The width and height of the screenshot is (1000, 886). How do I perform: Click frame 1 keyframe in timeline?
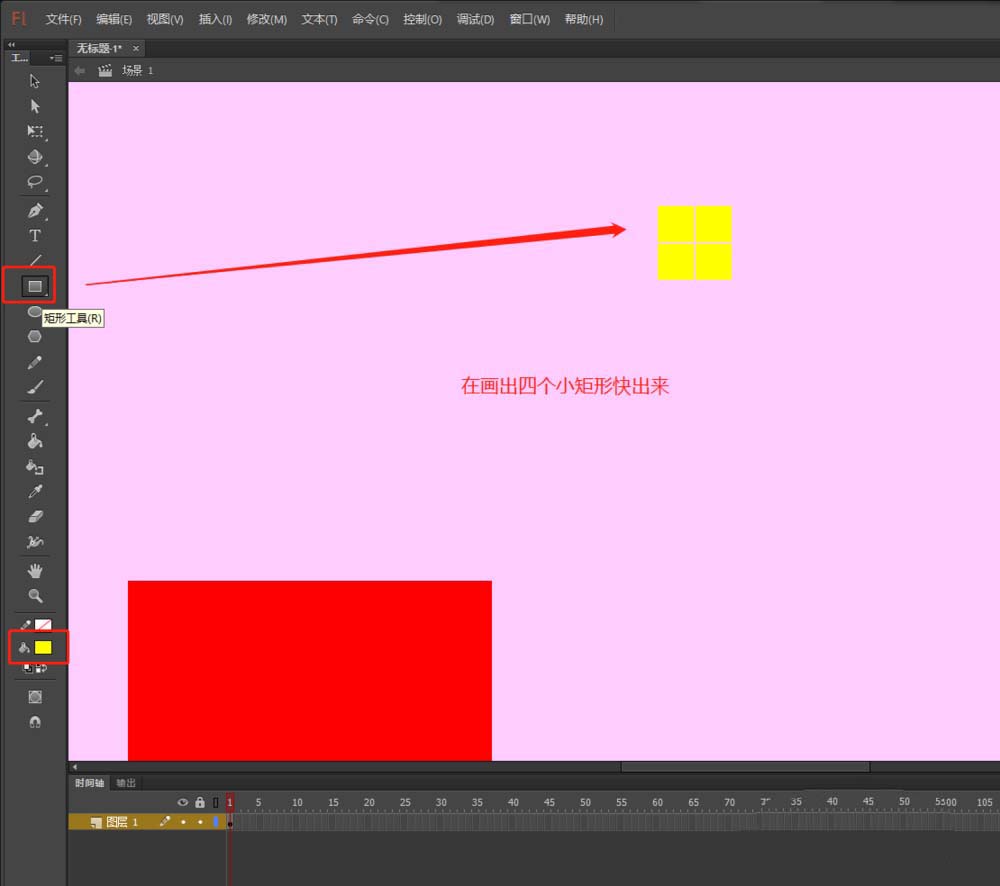pyautogui.click(x=230, y=822)
